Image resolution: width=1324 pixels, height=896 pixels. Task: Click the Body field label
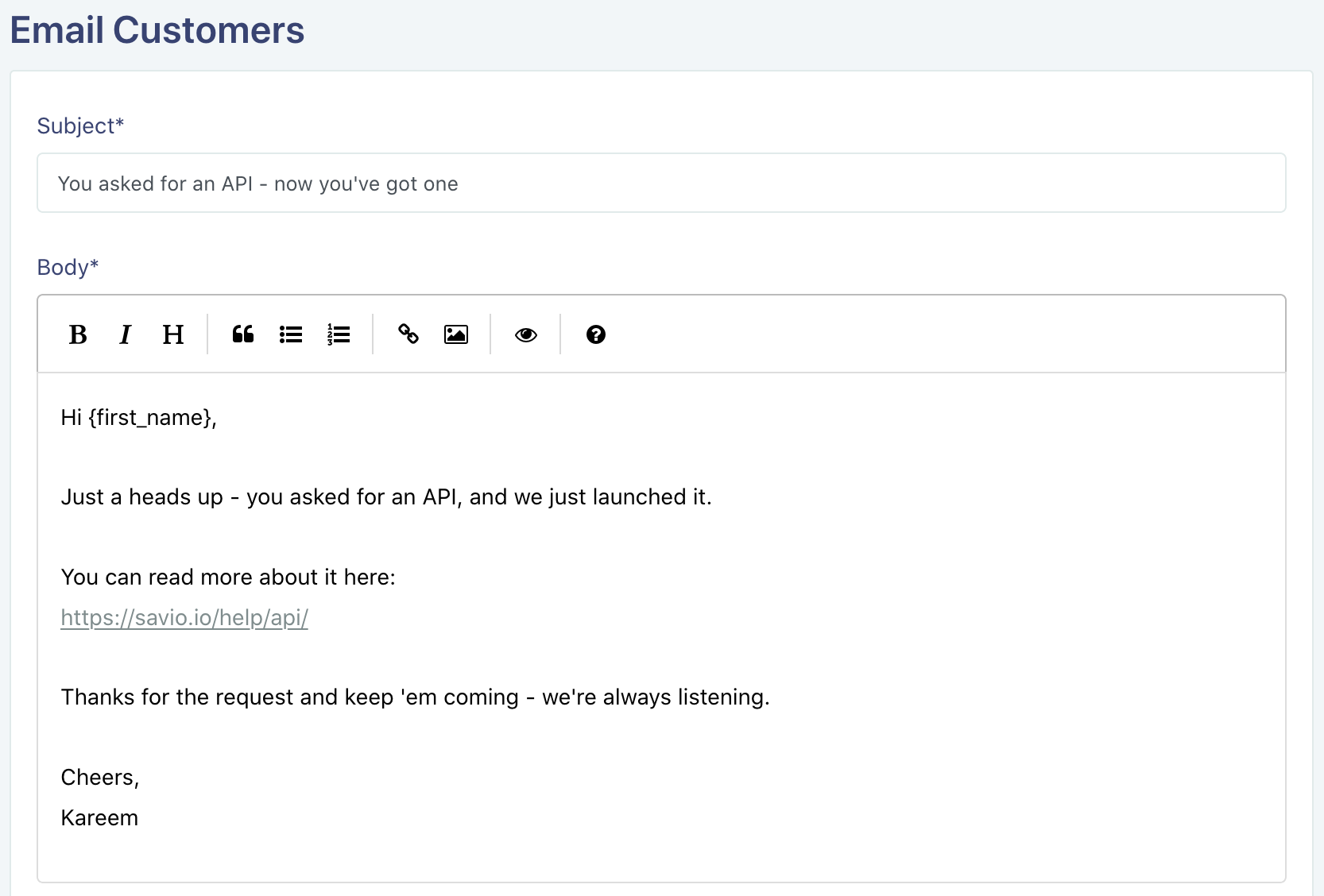[68, 267]
